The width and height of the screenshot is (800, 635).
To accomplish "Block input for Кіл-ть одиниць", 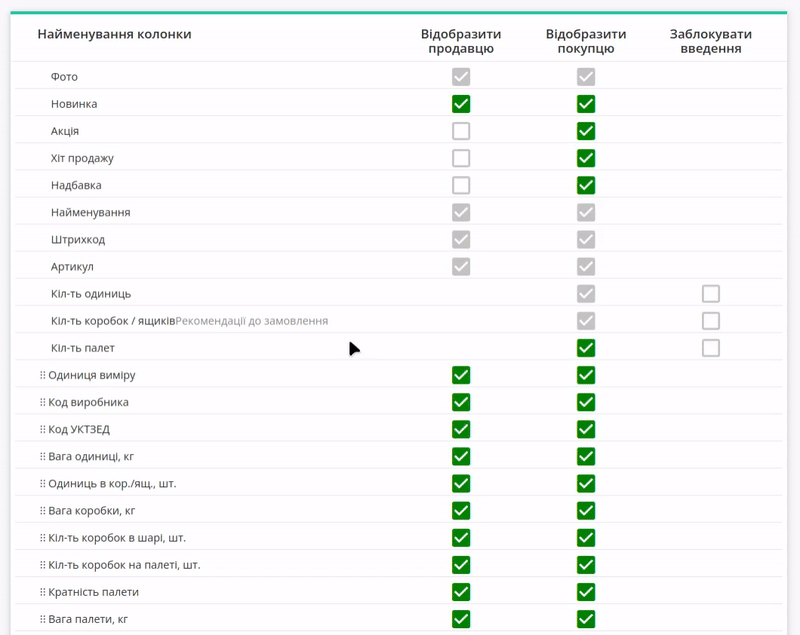I will (711, 294).
